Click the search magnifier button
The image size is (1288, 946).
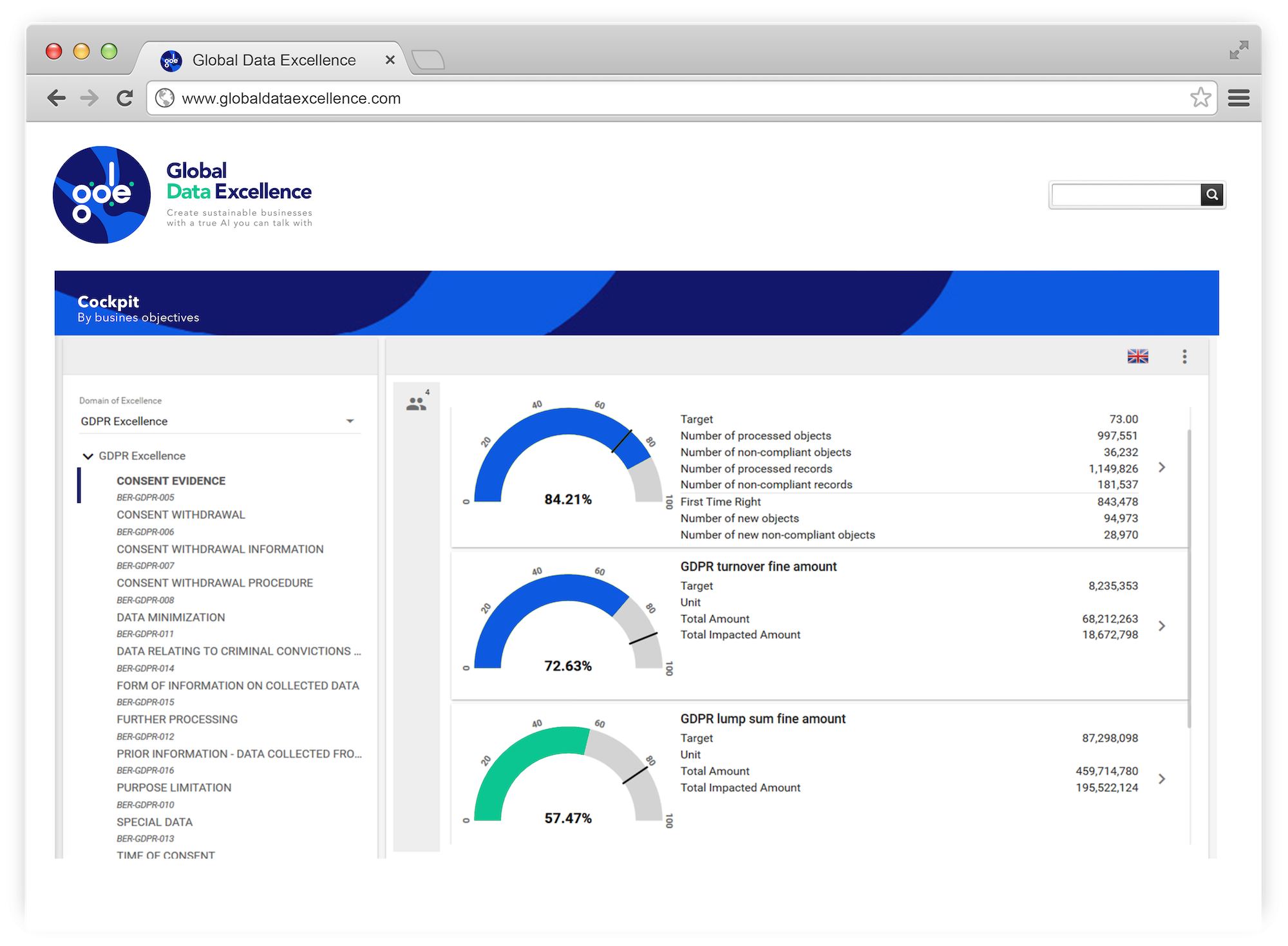point(1211,194)
